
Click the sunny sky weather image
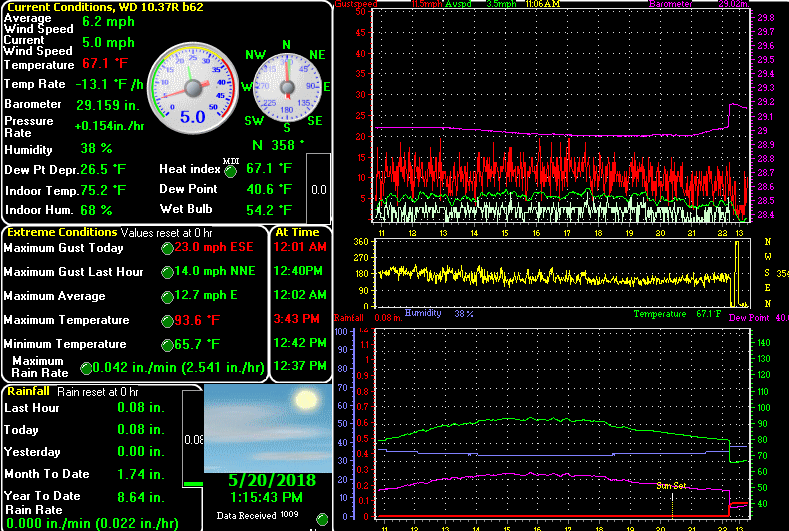pyautogui.click(x=268, y=428)
